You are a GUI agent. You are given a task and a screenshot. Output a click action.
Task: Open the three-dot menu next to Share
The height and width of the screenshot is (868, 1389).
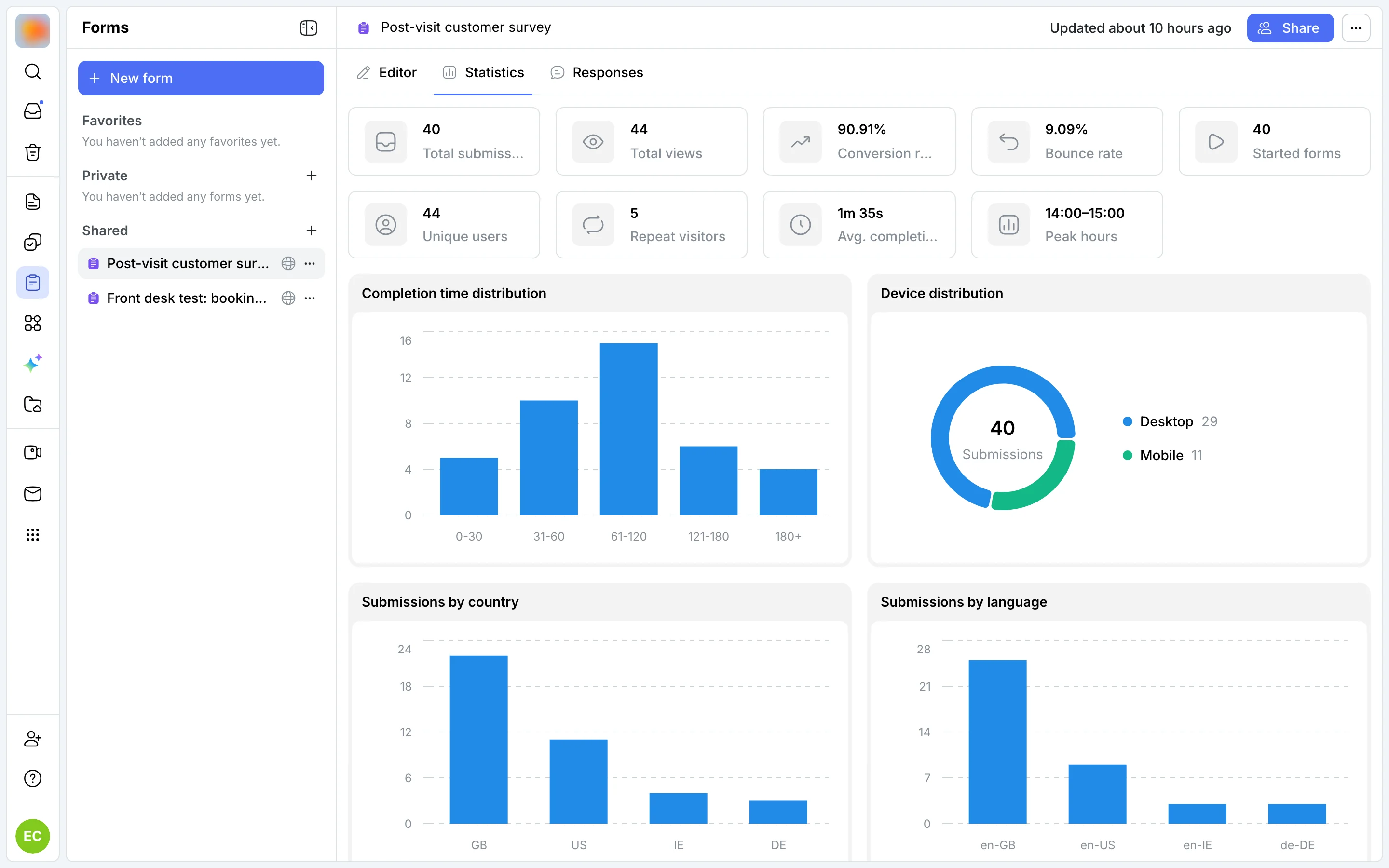coord(1356,28)
